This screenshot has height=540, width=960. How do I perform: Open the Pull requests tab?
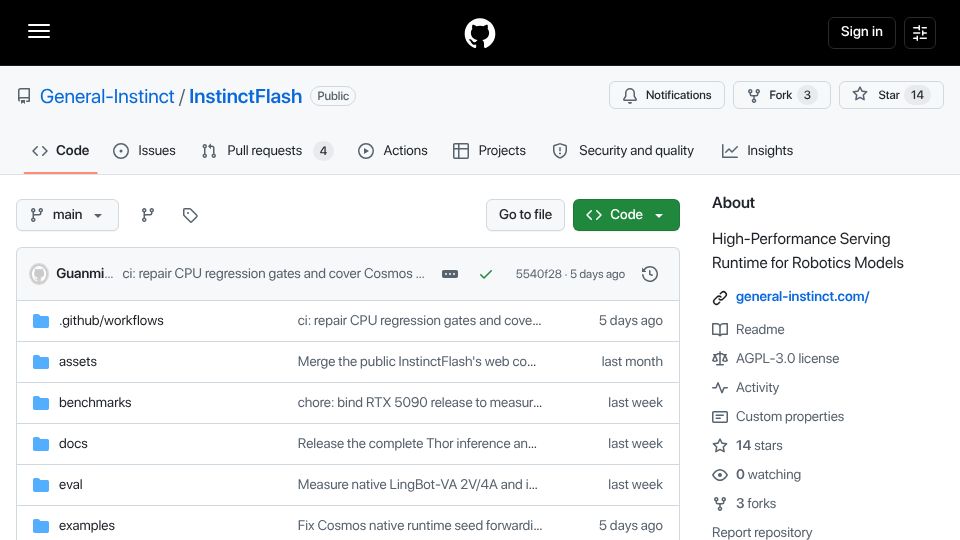coord(267,151)
